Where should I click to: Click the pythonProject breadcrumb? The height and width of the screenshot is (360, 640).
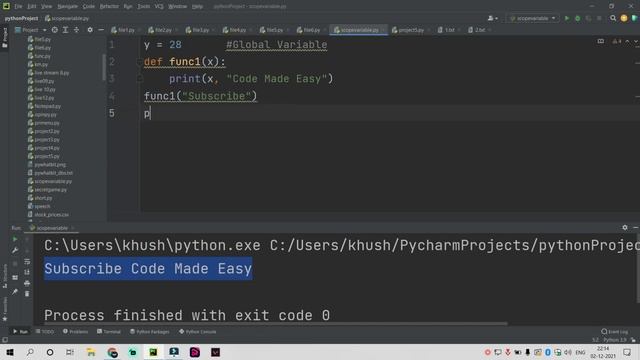(x=21, y=18)
